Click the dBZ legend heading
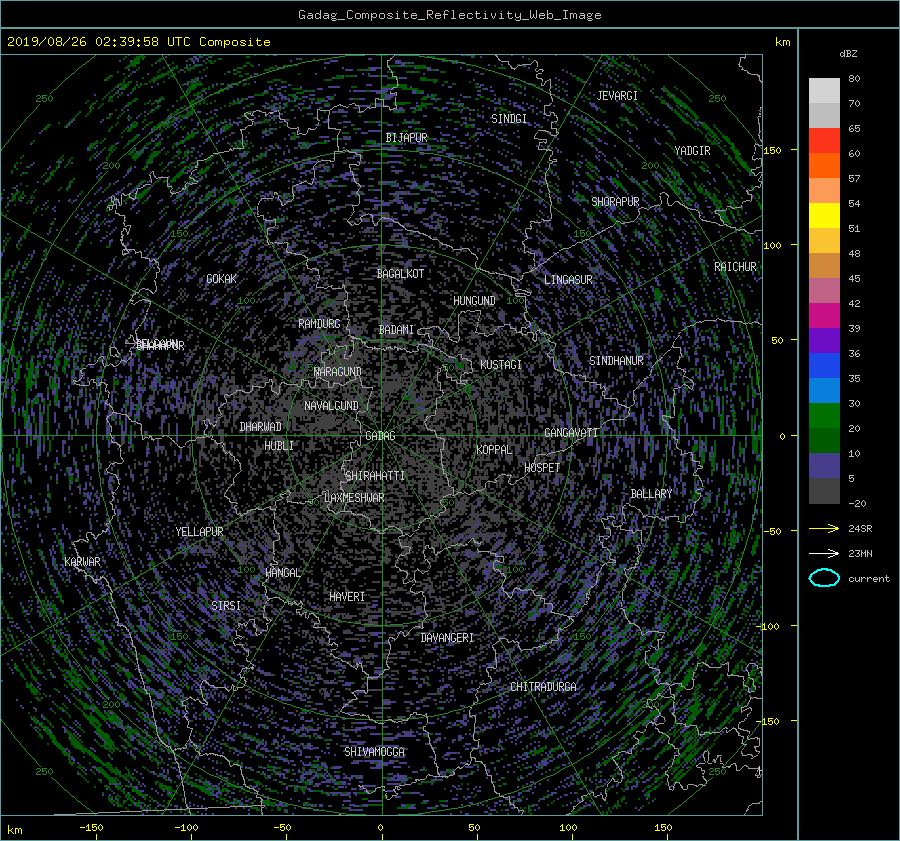Screen dimensions: 900x841 848,54
